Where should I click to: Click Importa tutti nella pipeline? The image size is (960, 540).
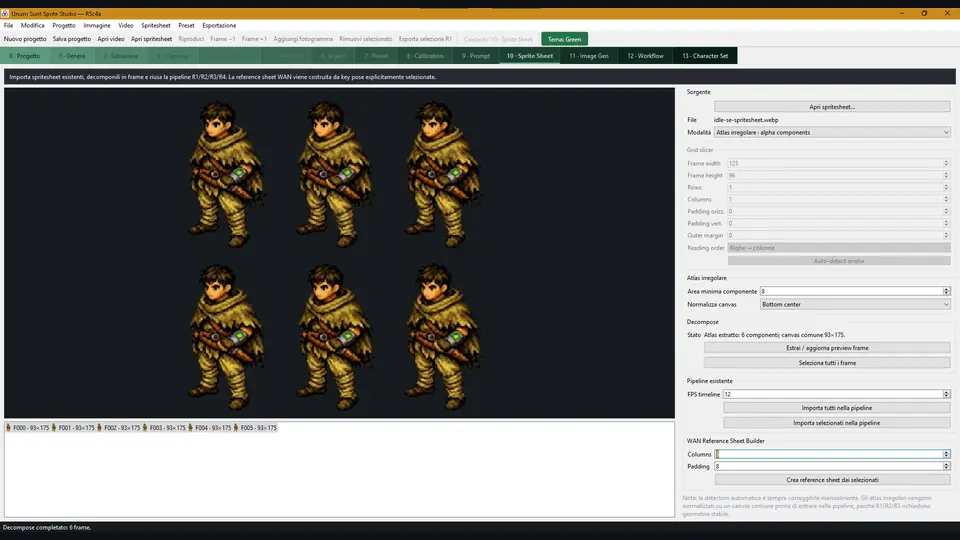coord(836,408)
